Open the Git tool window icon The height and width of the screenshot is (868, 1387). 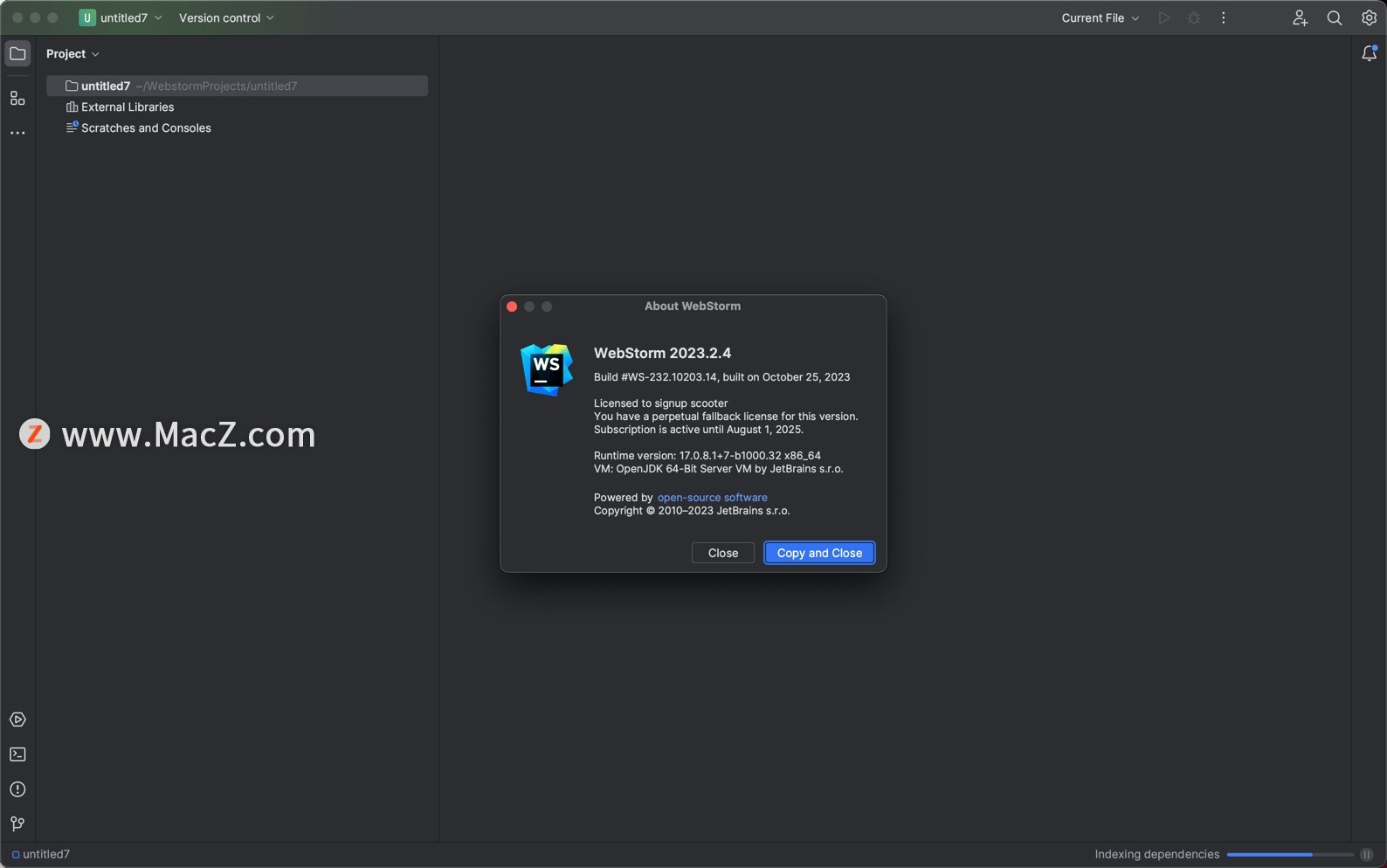(x=17, y=824)
